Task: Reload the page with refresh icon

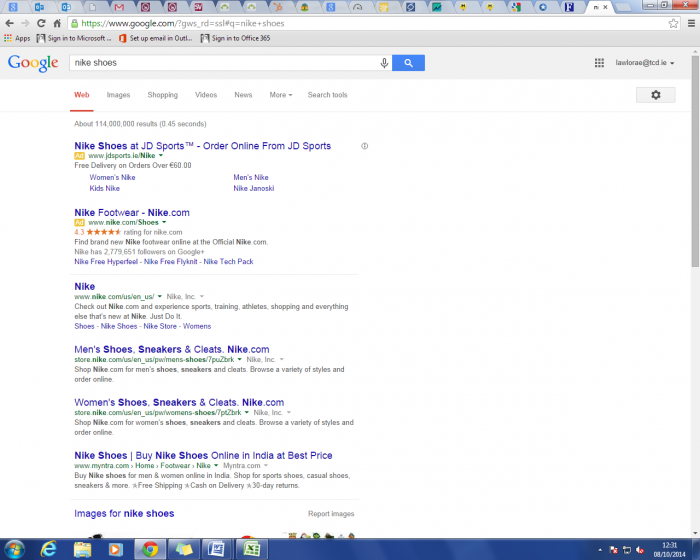Action: point(41,23)
